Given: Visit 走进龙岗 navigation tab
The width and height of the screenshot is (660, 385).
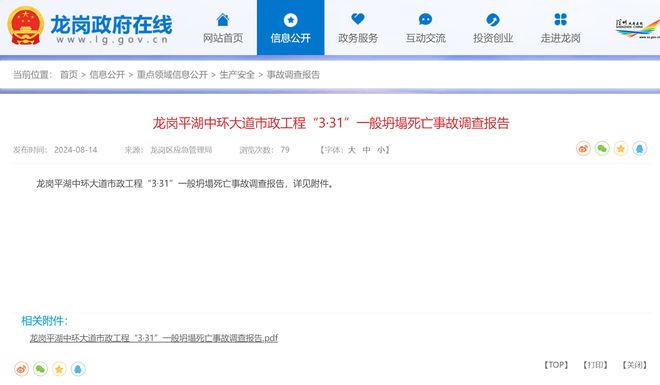Looking at the screenshot, I should click(561, 28).
